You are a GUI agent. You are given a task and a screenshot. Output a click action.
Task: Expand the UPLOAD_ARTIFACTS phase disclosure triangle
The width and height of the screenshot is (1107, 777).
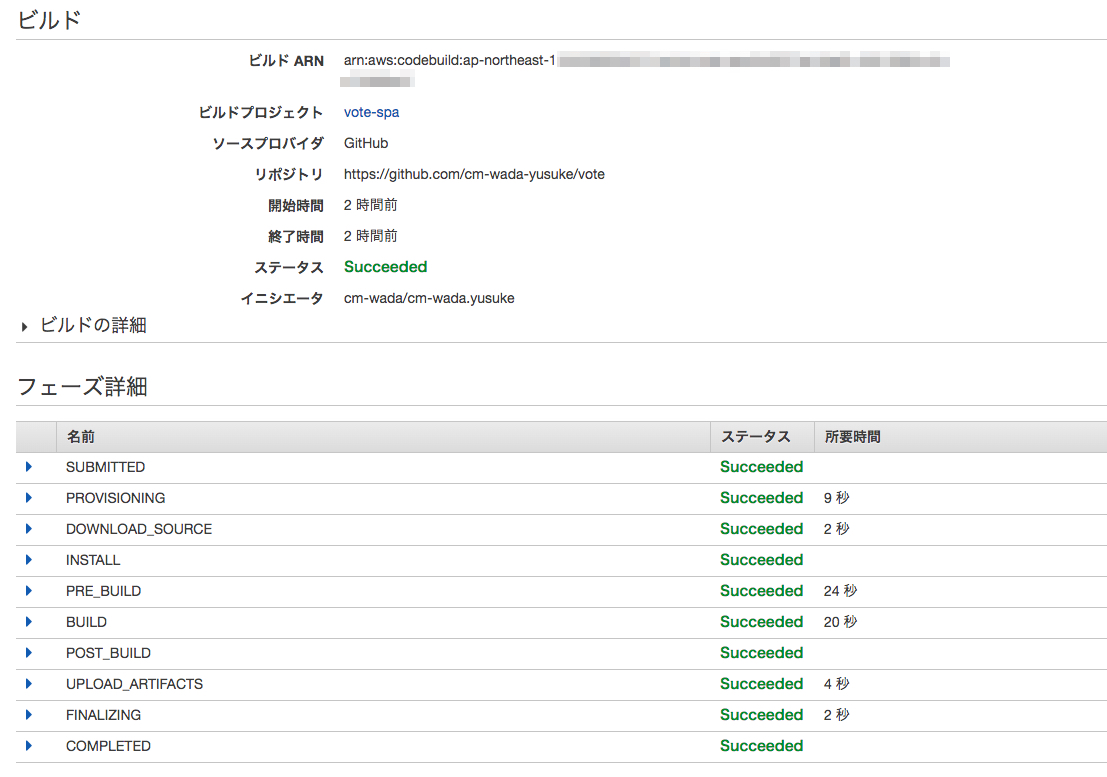coord(28,684)
